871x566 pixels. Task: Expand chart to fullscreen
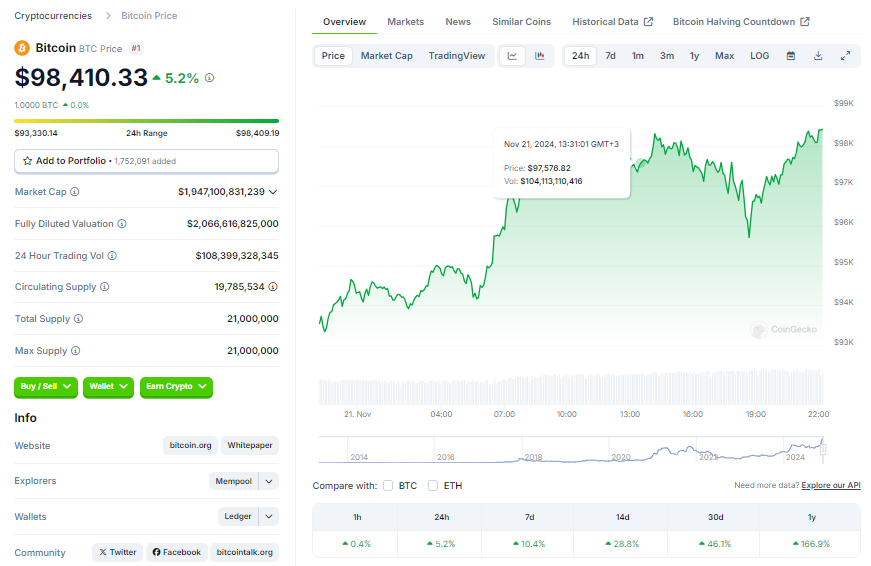[845, 56]
